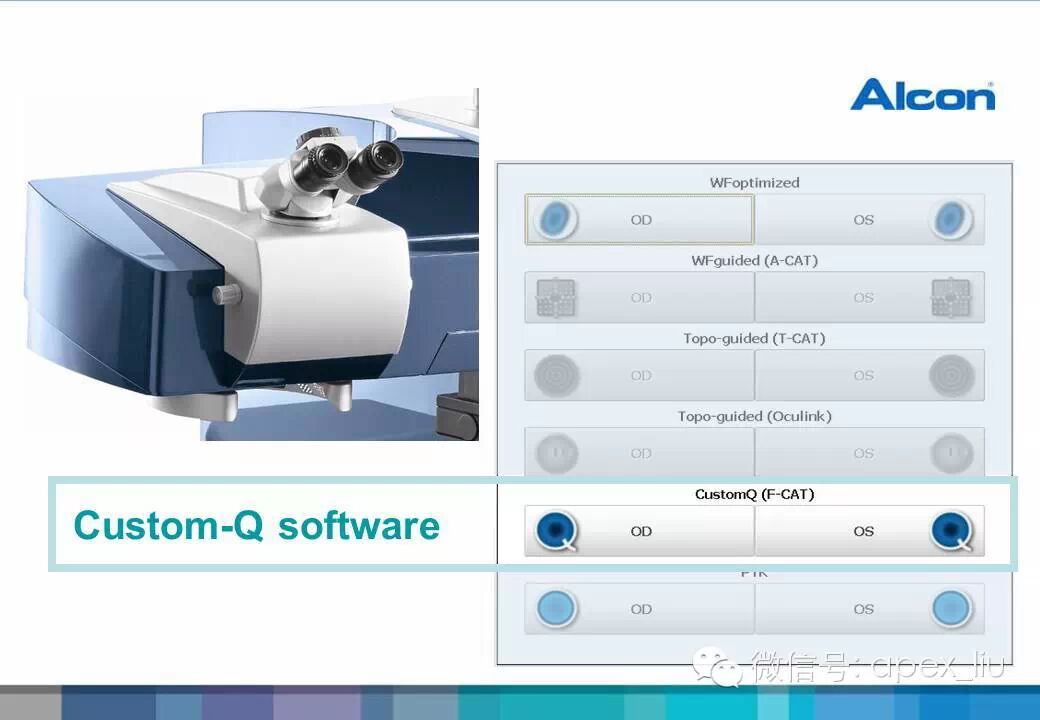The width and height of the screenshot is (1040, 720).
Task: Click the WFoptimized OD eye icon
Action: coord(556,219)
